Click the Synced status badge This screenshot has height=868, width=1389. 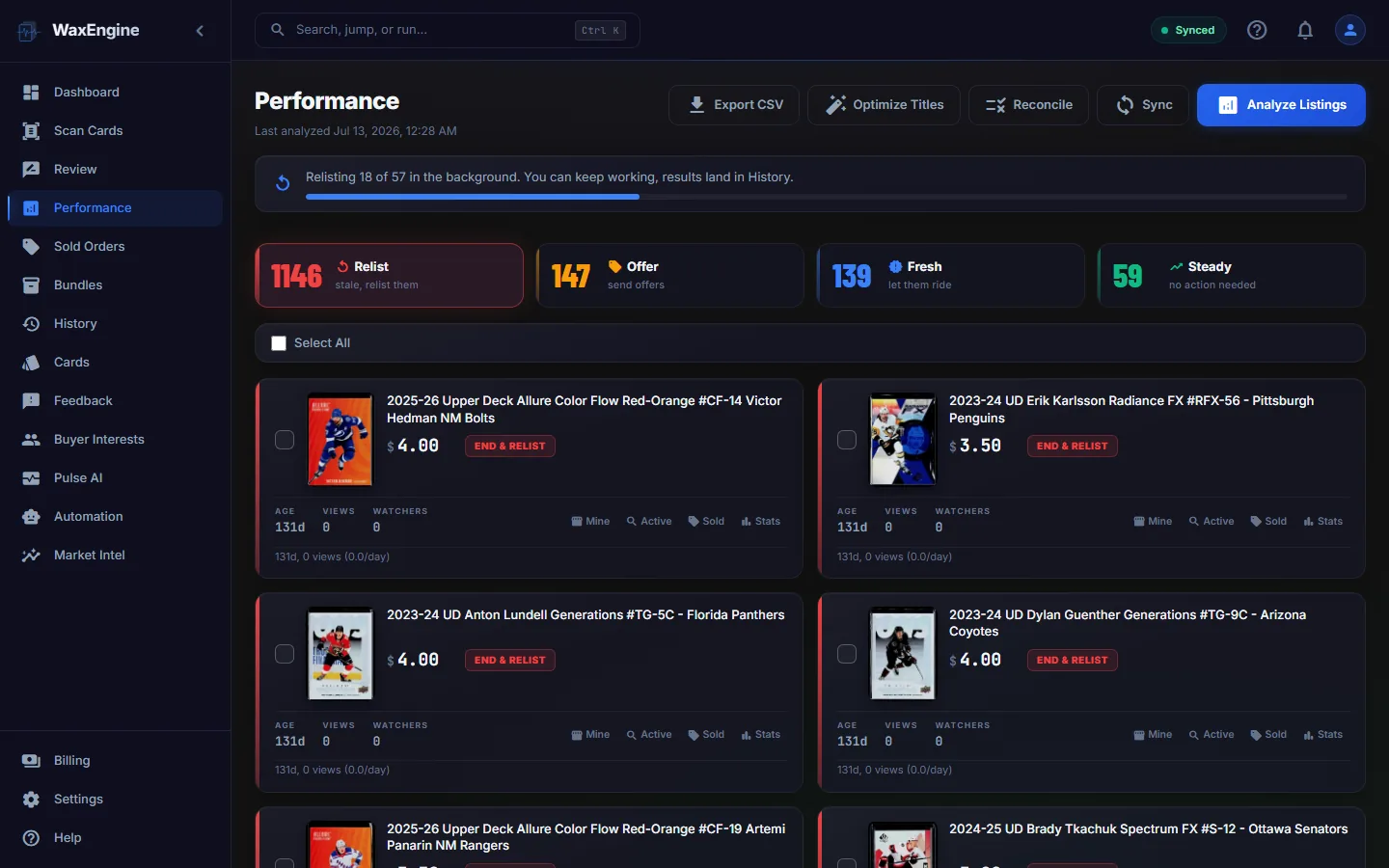coord(1188,30)
